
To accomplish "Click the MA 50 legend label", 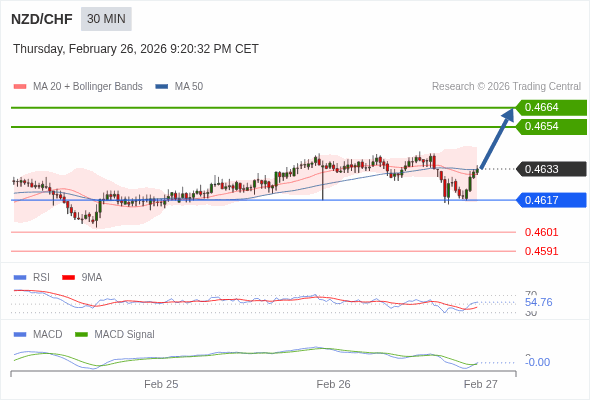I will point(189,87).
